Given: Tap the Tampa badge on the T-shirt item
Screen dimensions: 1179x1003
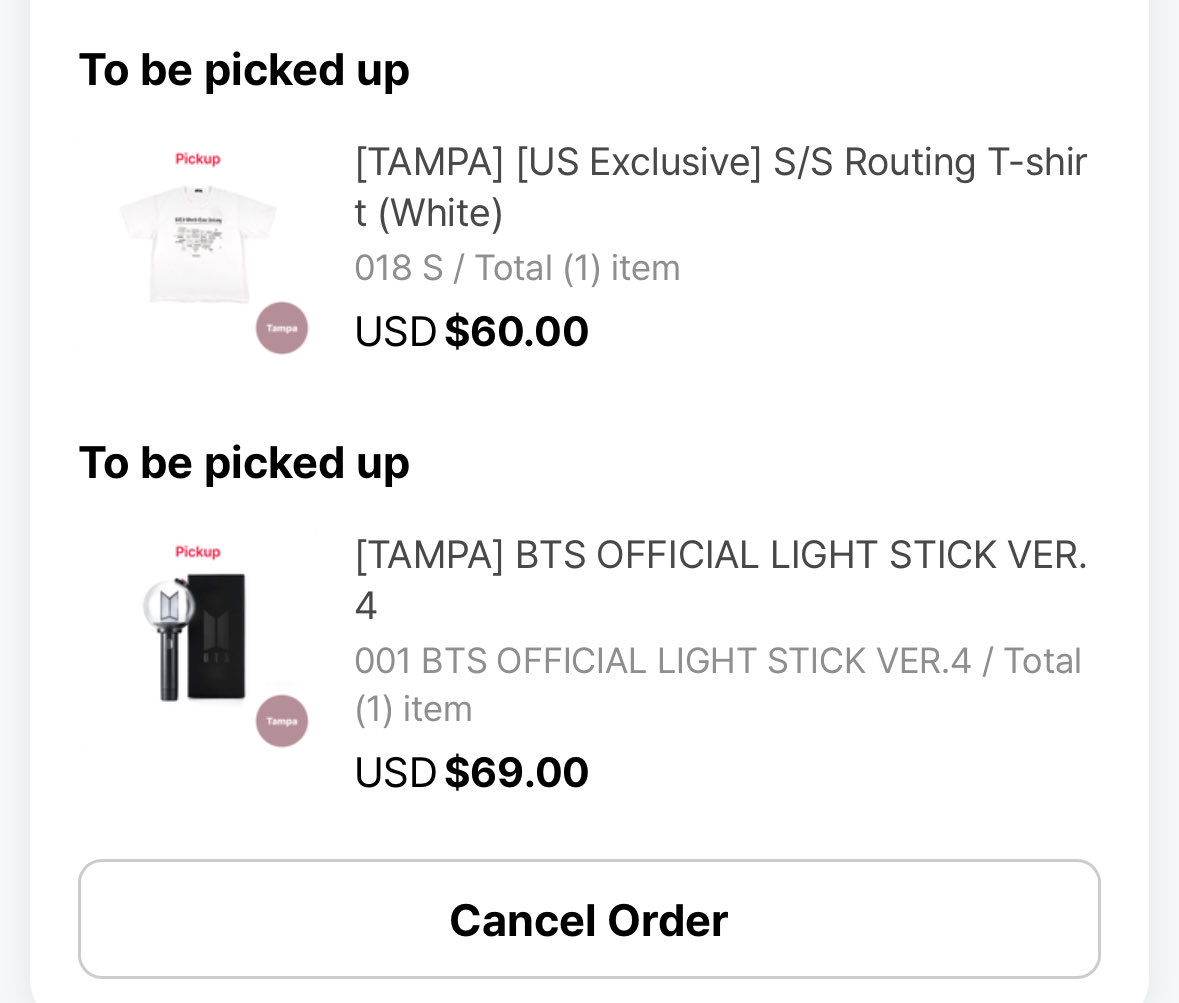Looking at the screenshot, I should pyautogui.click(x=282, y=328).
